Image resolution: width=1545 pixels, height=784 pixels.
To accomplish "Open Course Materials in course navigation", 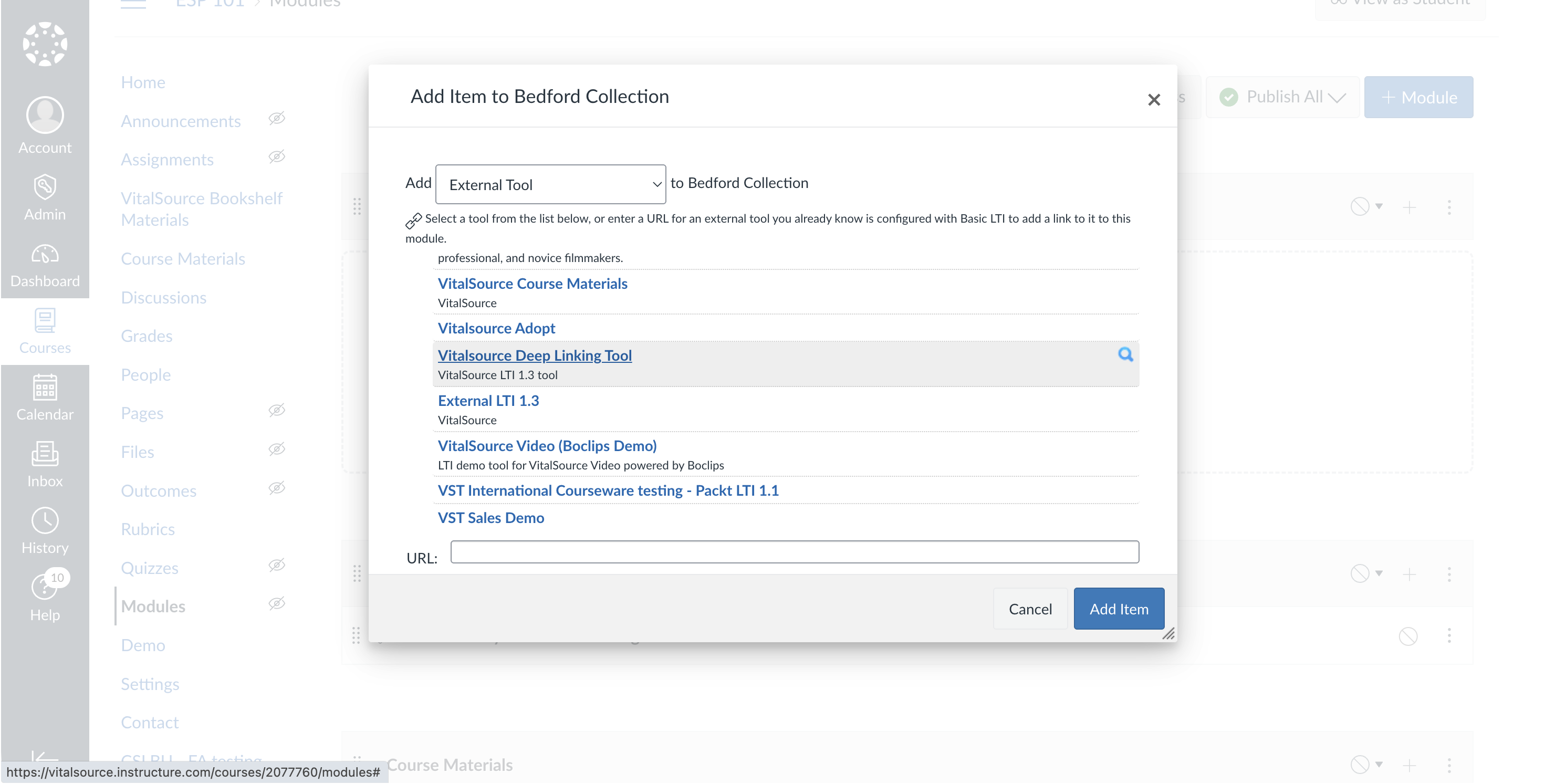I will (x=183, y=258).
